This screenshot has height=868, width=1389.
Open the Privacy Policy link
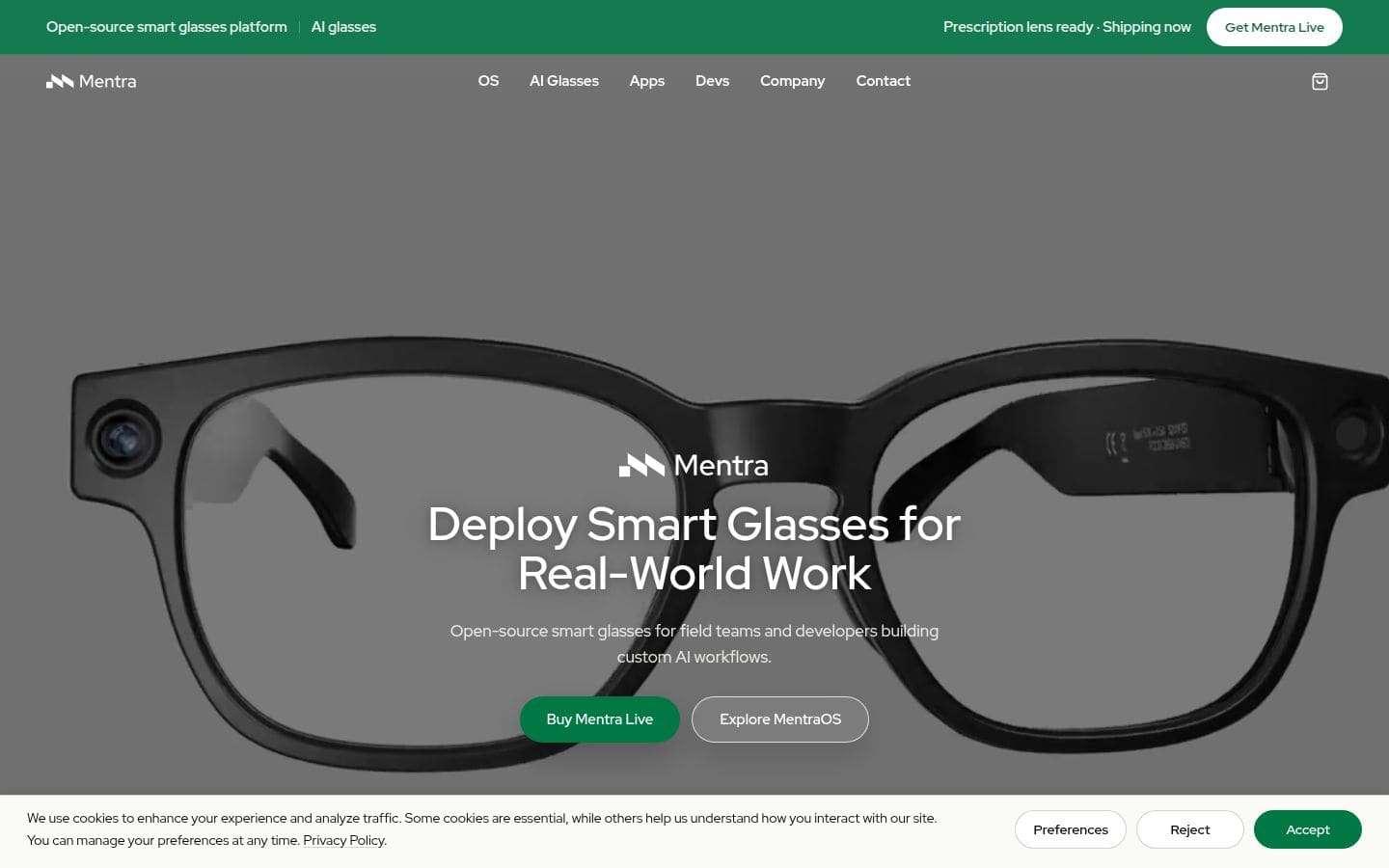(x=343, y=840)
